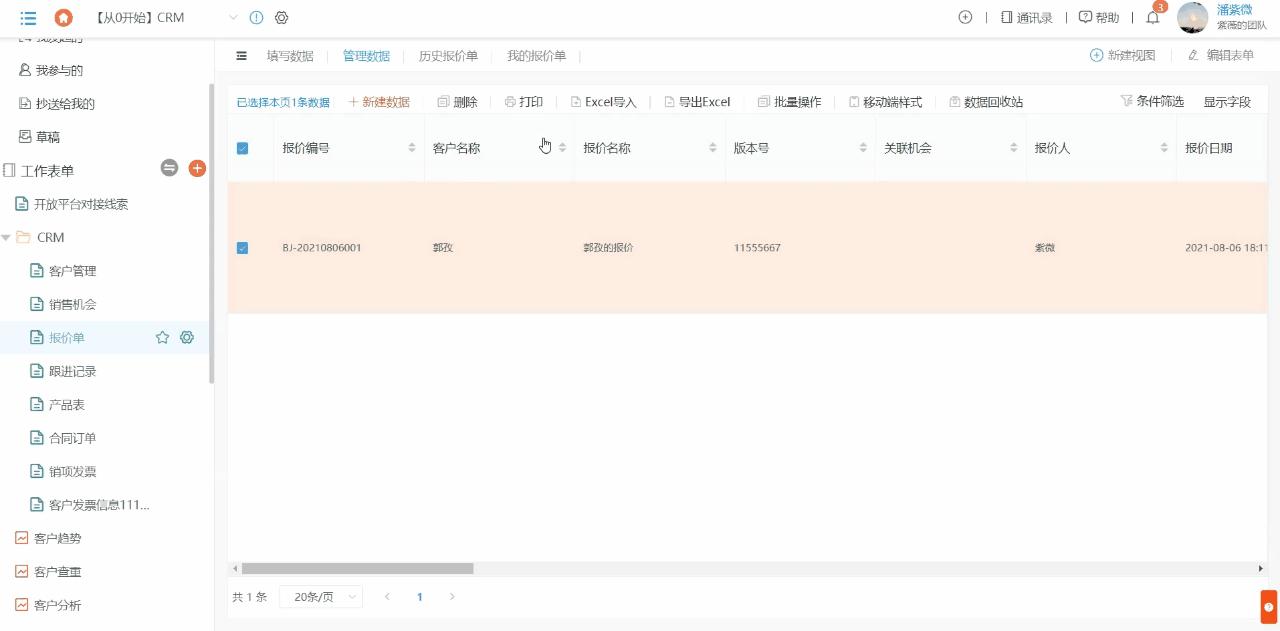
Task: Select the 删除 (delete) icon
Action: tap(457, 101)
